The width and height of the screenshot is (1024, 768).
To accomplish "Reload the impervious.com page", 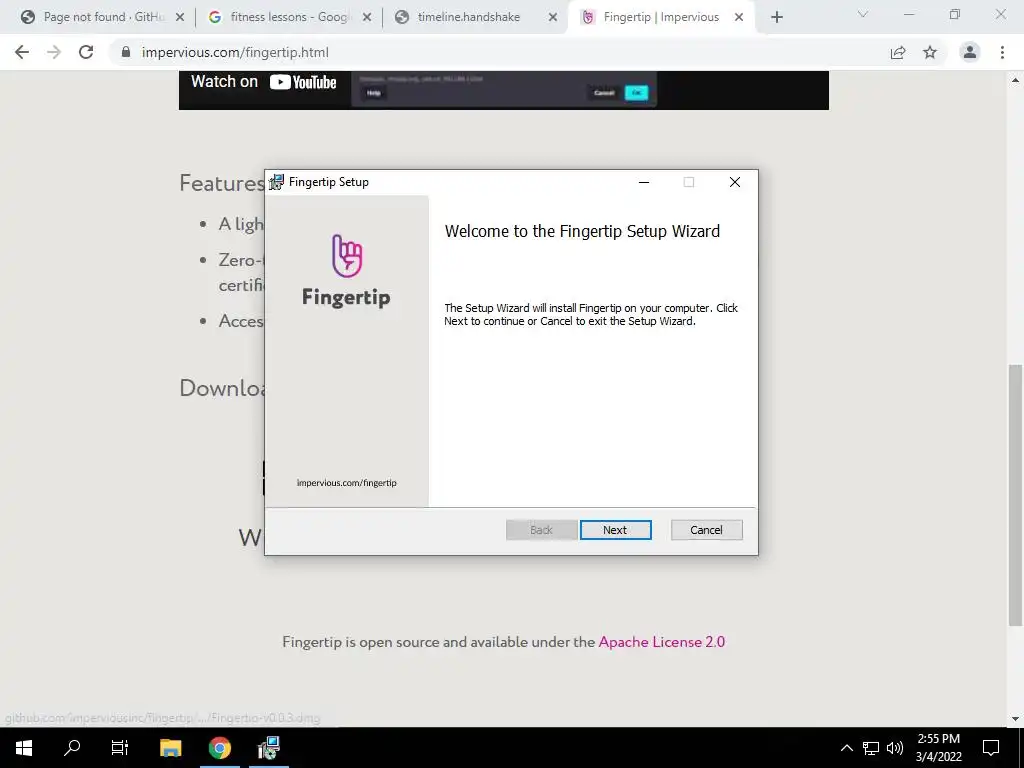I will [x=86, y=52].
